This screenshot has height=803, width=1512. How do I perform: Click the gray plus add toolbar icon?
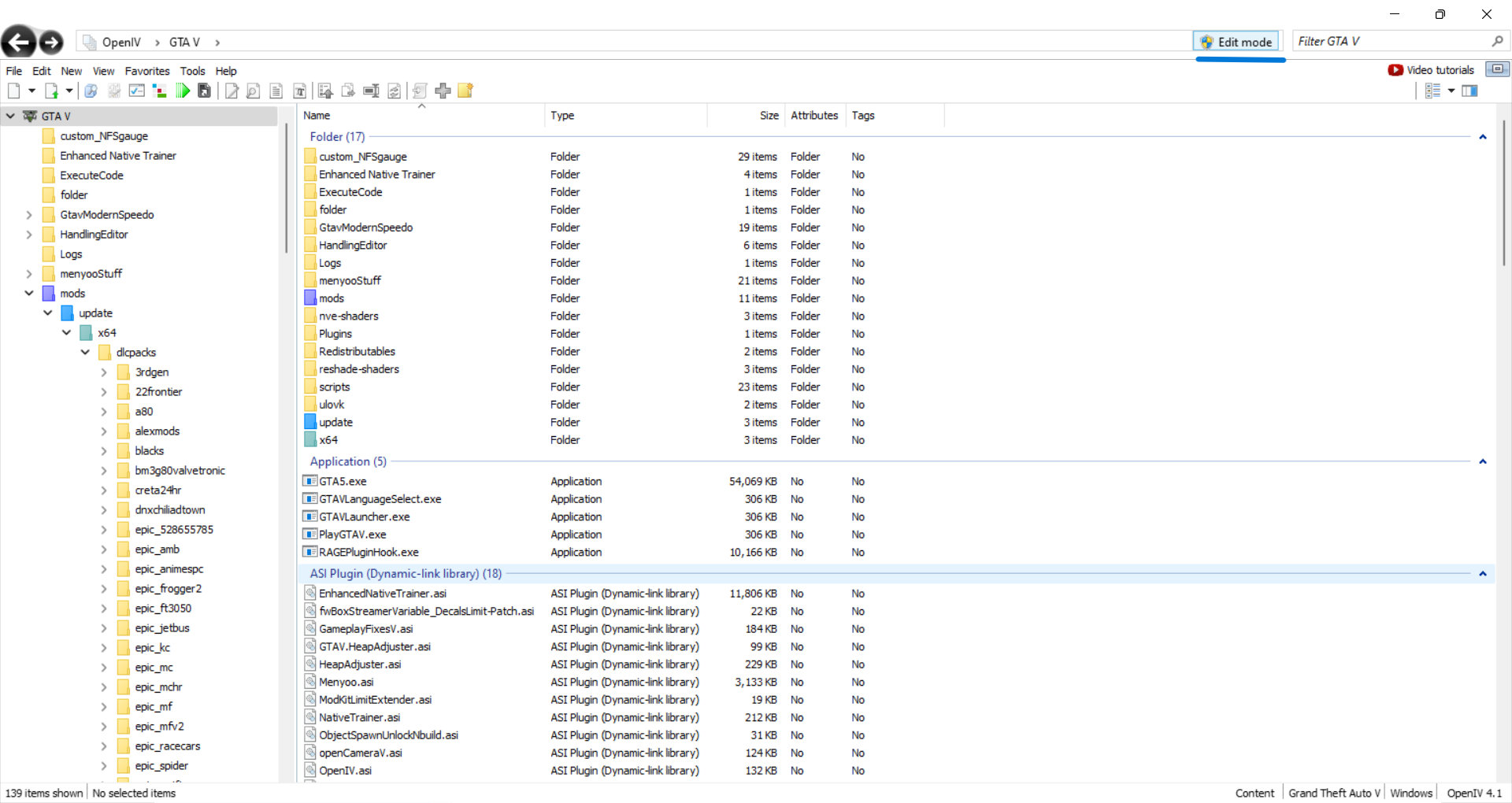tap(443, 91)
